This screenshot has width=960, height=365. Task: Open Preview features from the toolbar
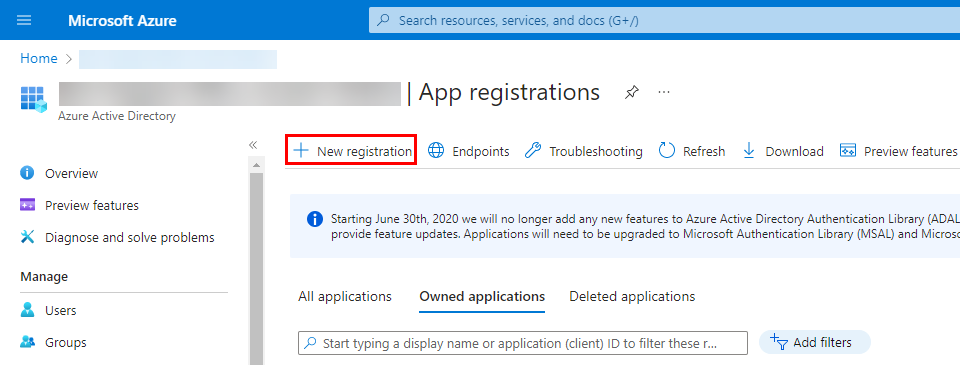coord(898,151)
